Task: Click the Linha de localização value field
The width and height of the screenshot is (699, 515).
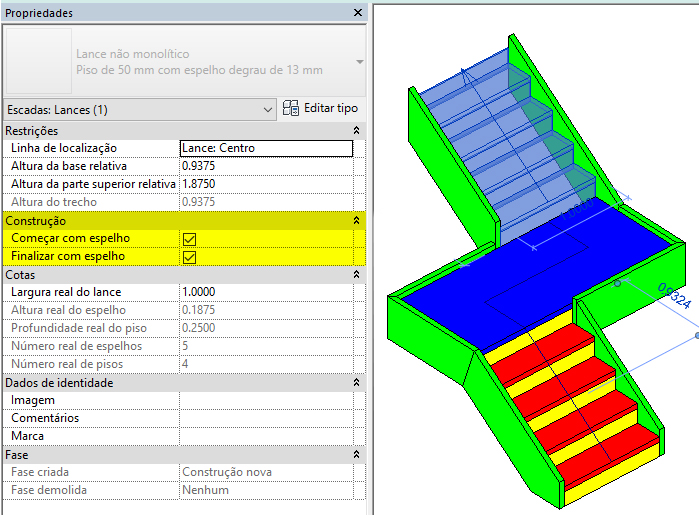Action: pyautogui.click(x=266, y=148)
